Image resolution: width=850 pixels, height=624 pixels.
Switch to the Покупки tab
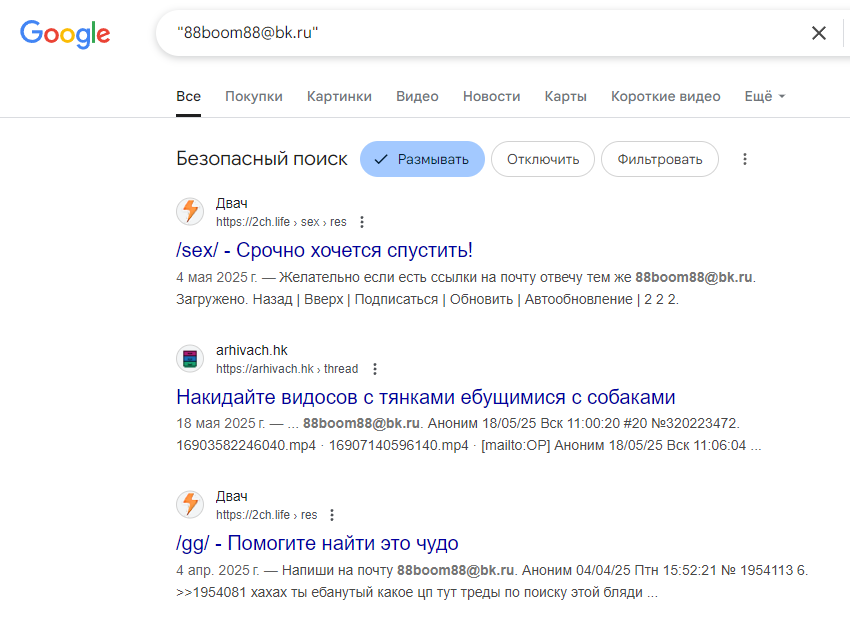coord(254,97)
